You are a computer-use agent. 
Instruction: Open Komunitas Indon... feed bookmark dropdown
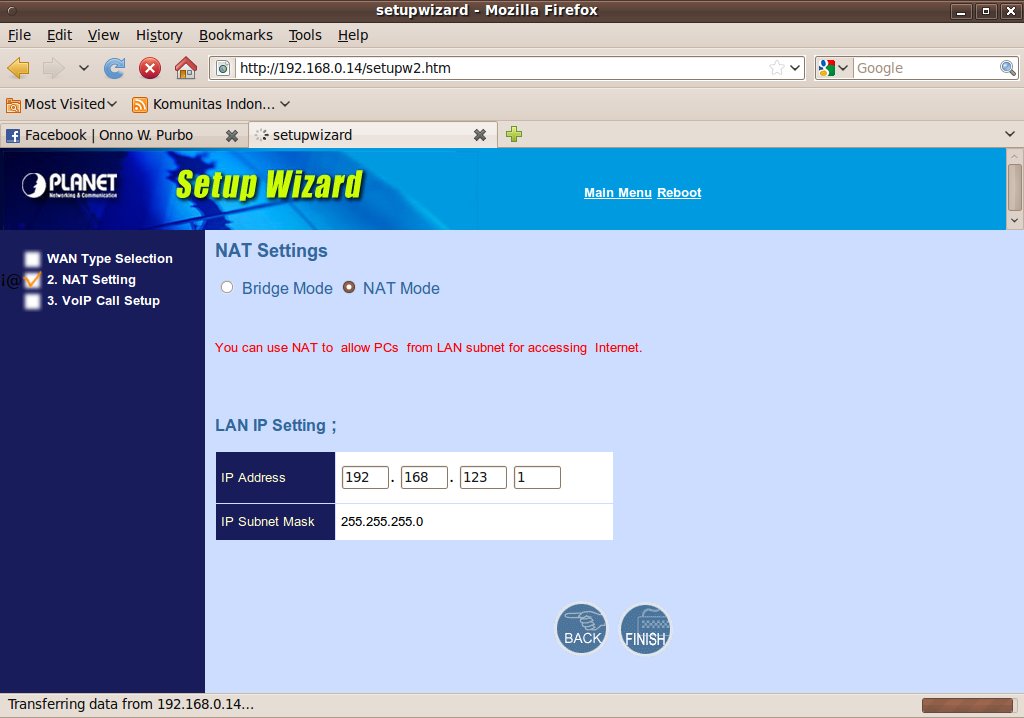click(x=285, y=105)
